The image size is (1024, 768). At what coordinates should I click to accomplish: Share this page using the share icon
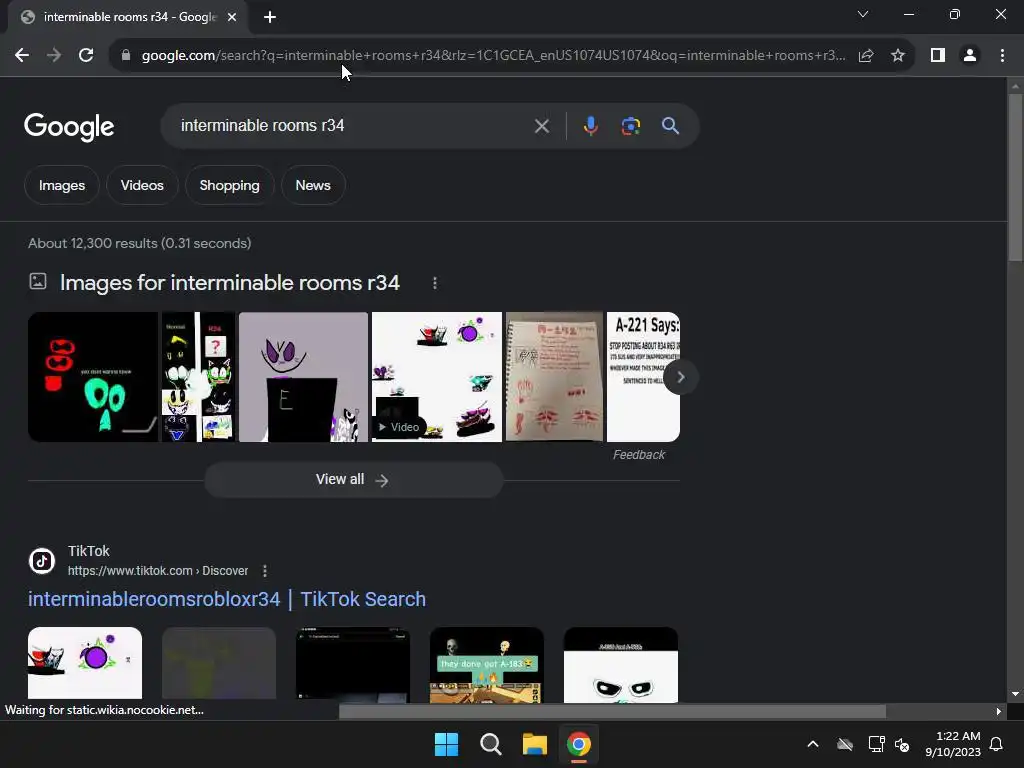pyautogui.click(x=866, y=56)
